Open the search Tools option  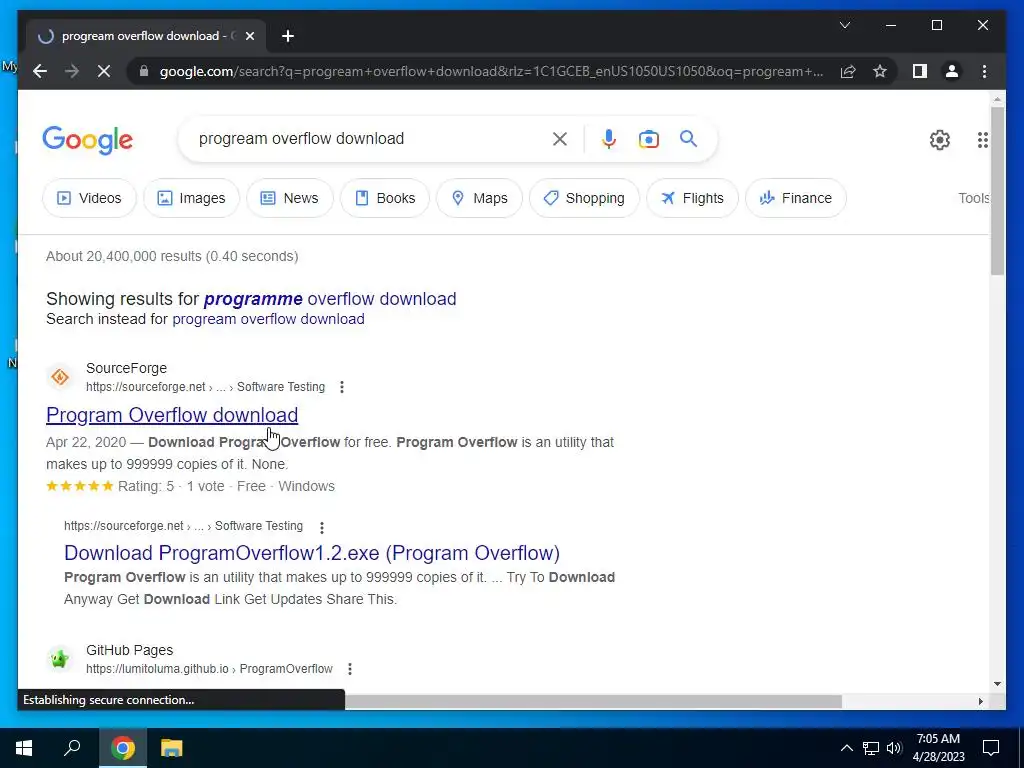[x=974, y=198]
